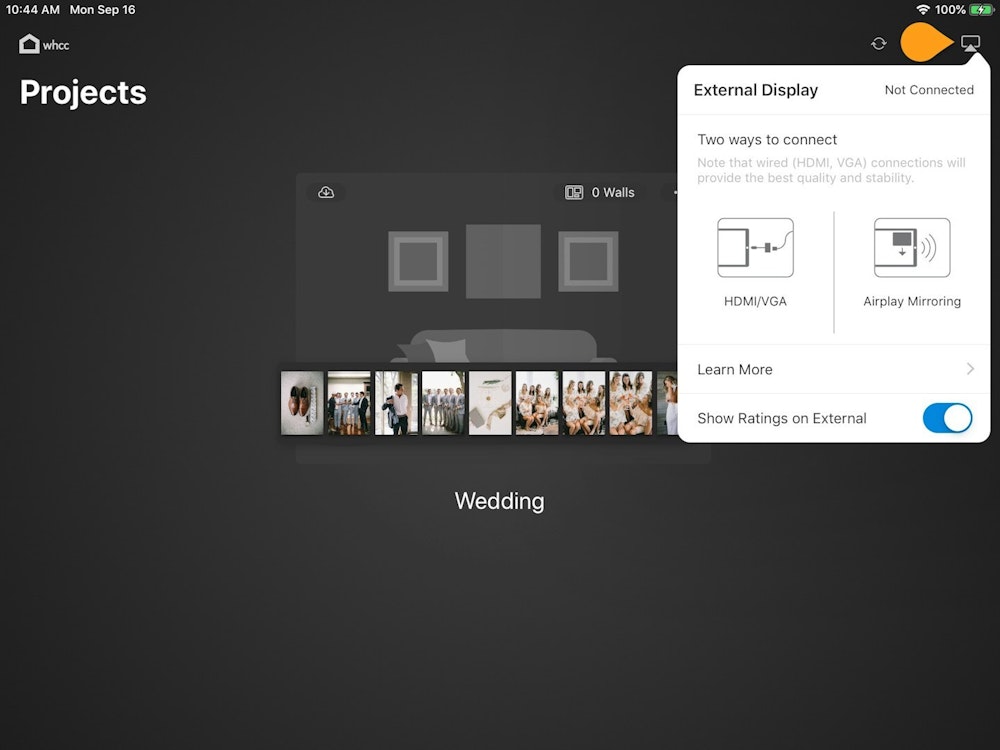This screenshot has height=750, width=1000.
Task: Select the man holding jacket thumbnail
Action: tap(396, 403)
